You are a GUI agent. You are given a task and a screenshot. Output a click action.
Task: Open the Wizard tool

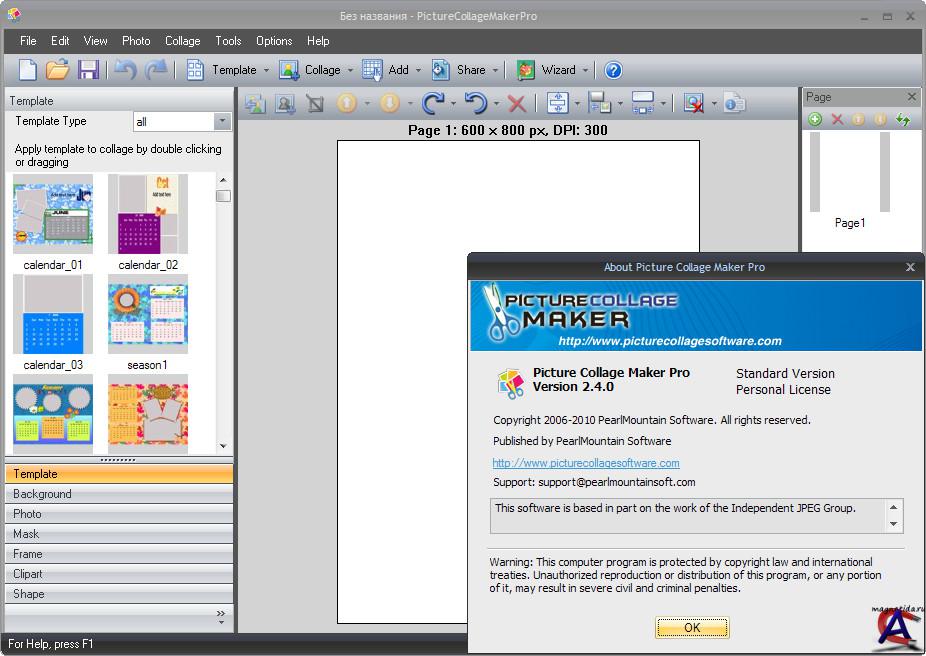548,70
